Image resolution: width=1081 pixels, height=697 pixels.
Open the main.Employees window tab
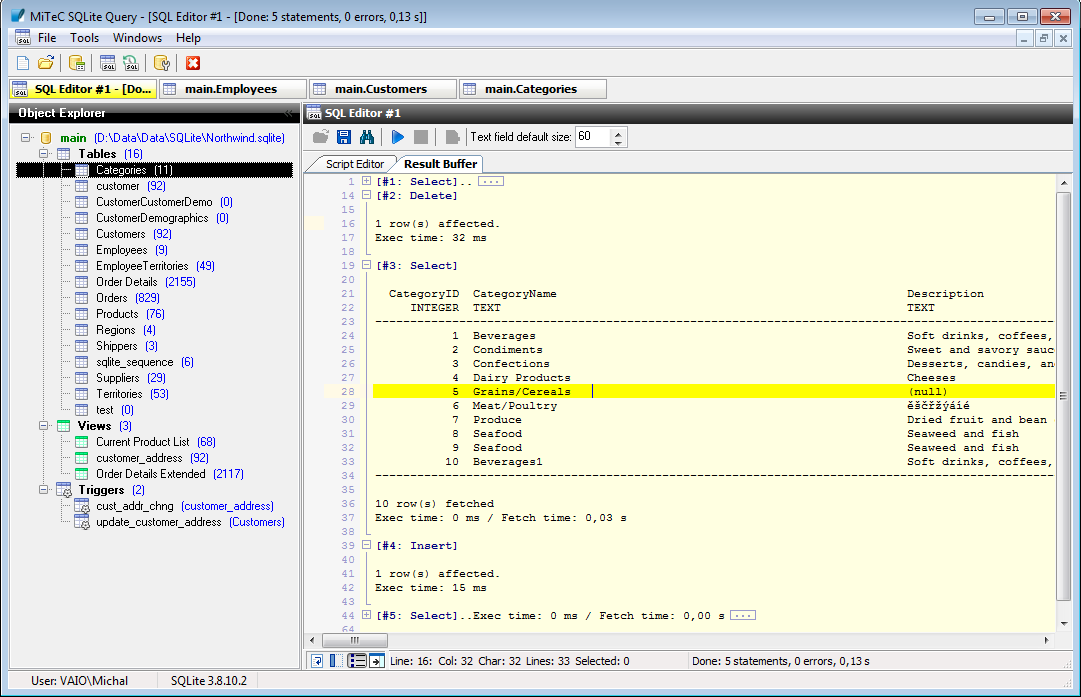pos(231,89)
